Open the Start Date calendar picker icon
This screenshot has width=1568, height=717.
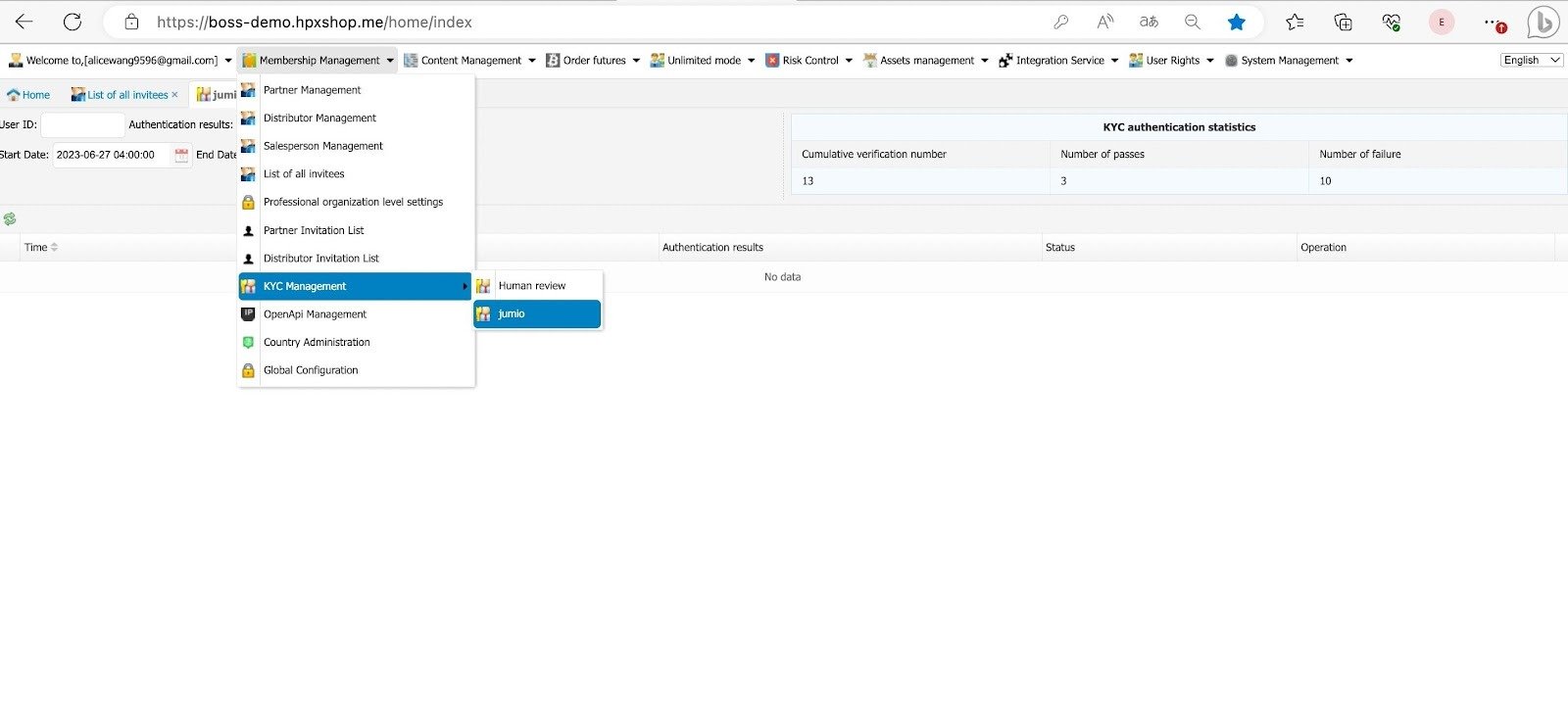[x=181, y=155]
